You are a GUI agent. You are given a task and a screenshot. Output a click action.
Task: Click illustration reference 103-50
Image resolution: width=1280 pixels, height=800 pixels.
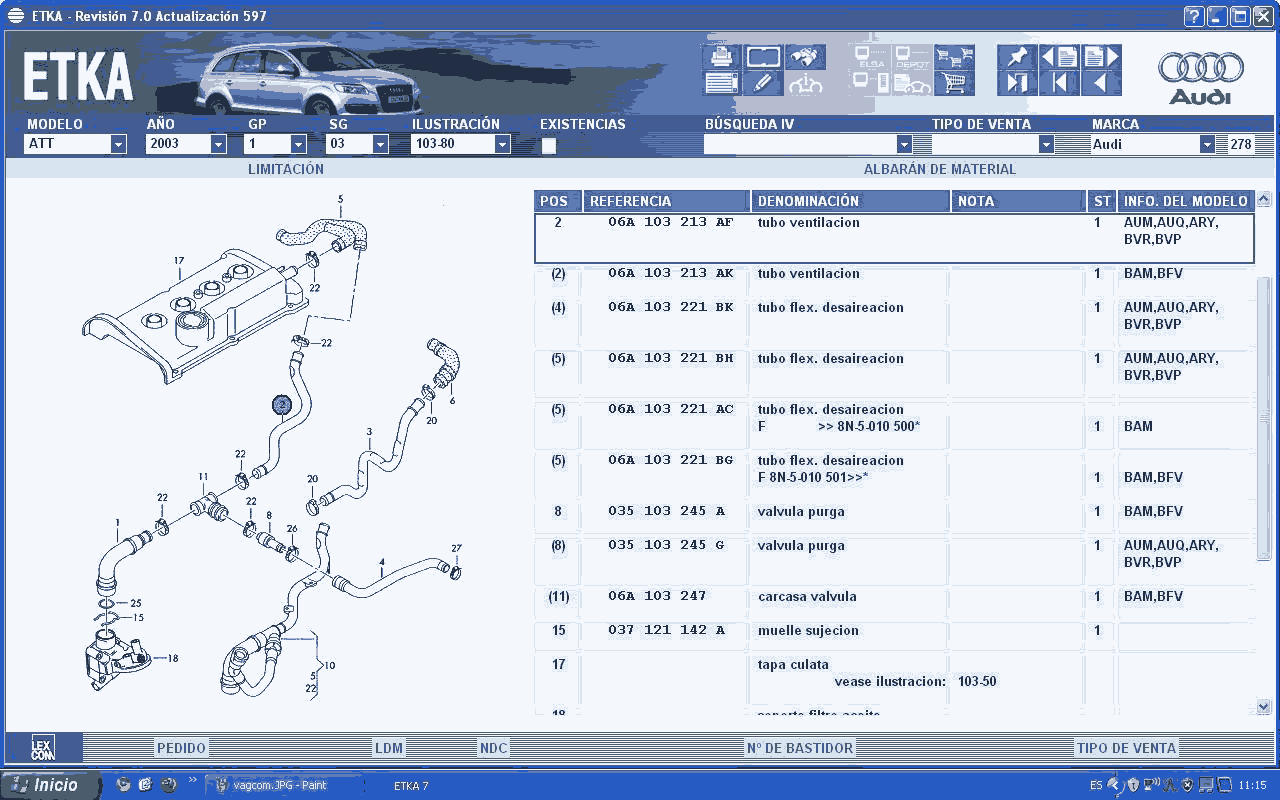(x=977, y=682)
